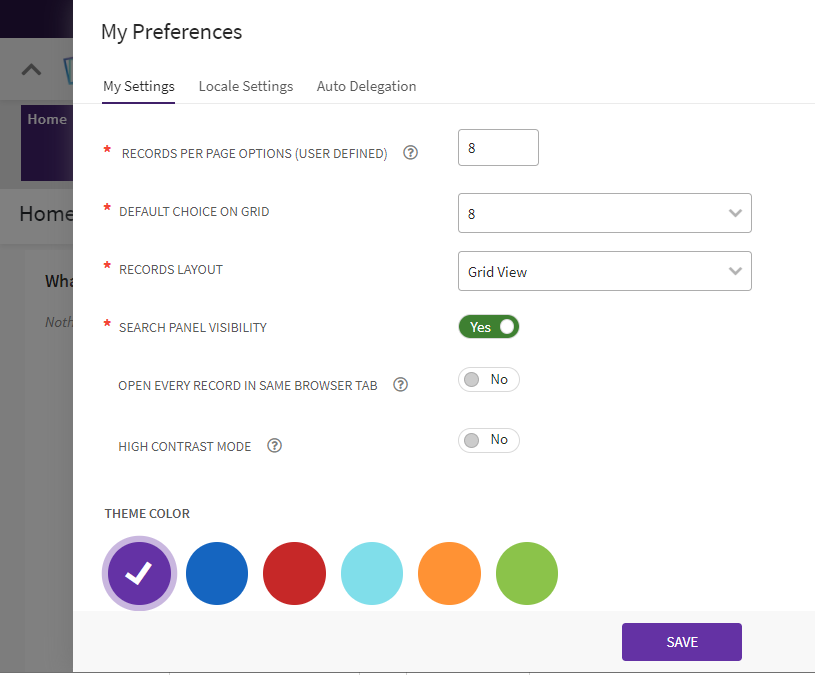Click the Records Per Page input field
This screenshot has height=675, width=815.
[498, 148]
